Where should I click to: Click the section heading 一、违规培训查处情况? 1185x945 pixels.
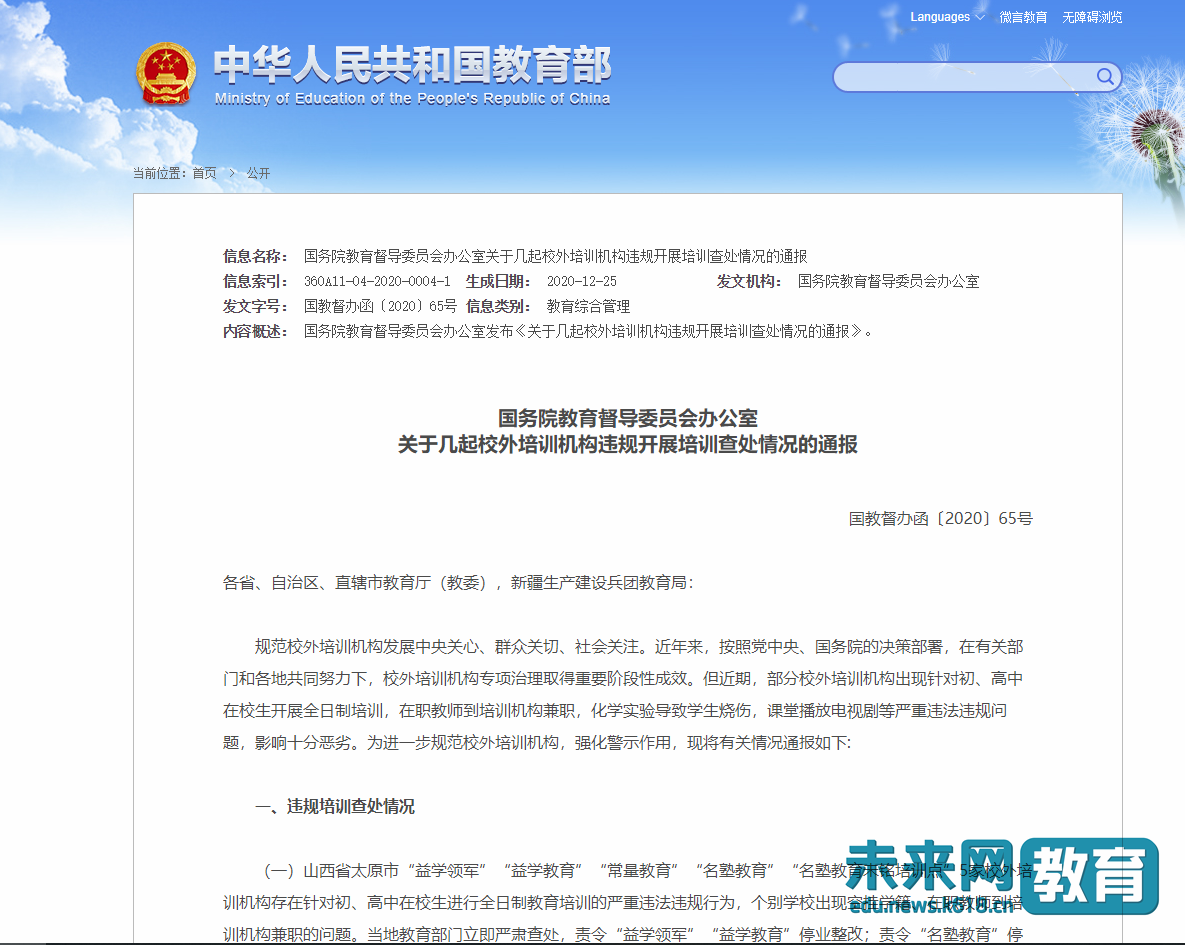point(335,807)
